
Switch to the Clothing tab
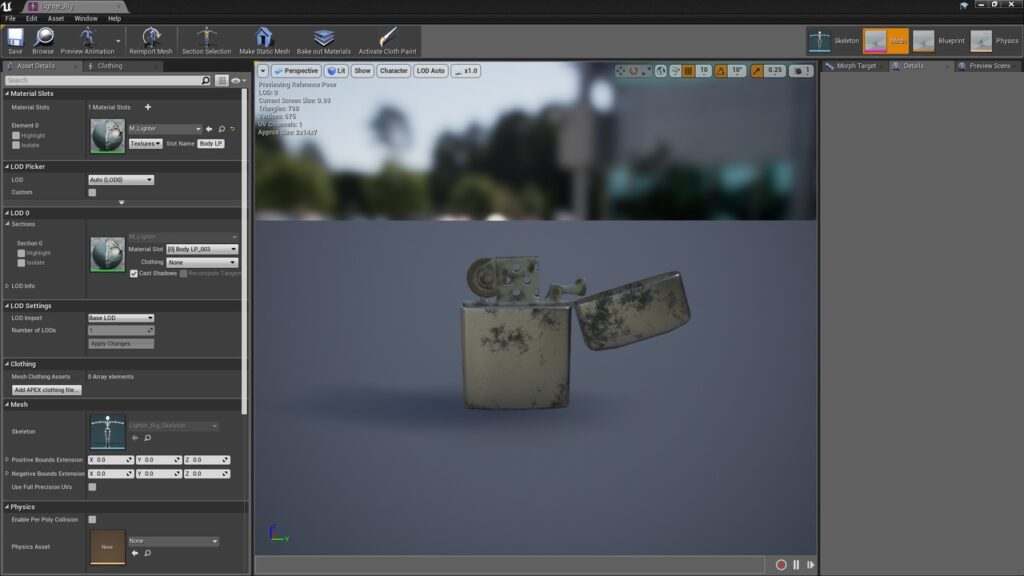pos(109,66)
